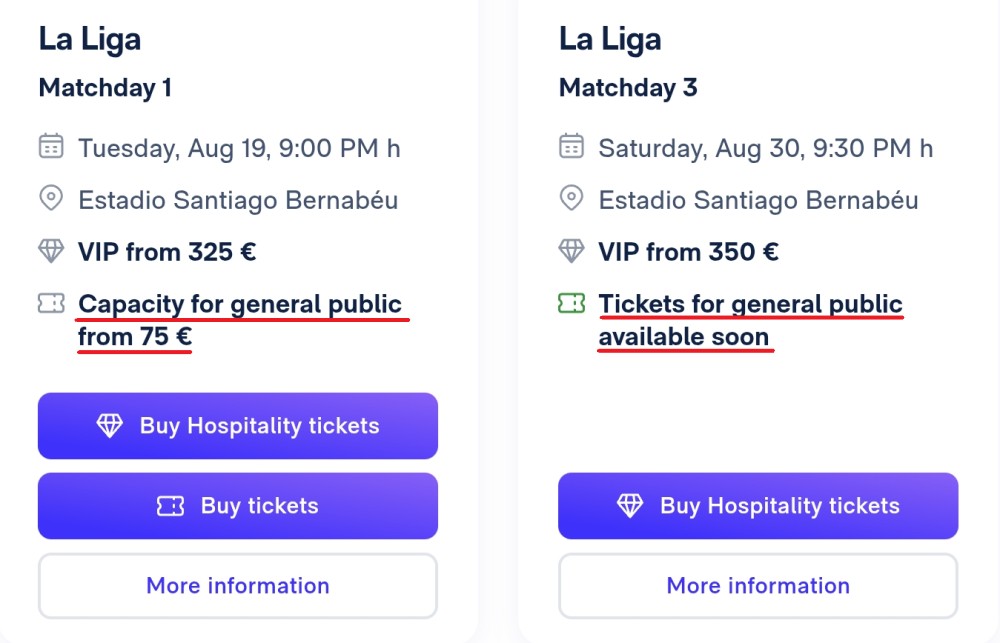Click green ticket icon beside Tickets for general public
Viewport: 1000px width, 643px height.
(571, 303)
